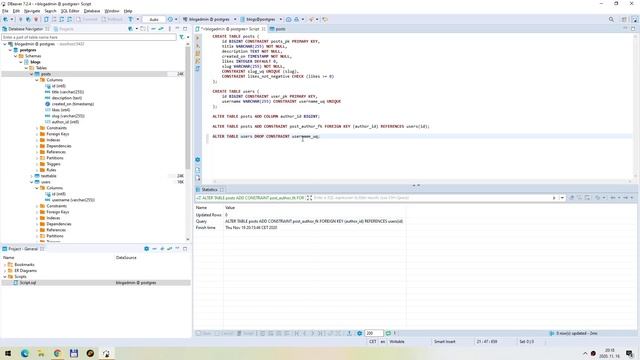The image size is (640, 360).
Task: Expand the Bookmarks folder in Project panel
Action: (5, 264)
